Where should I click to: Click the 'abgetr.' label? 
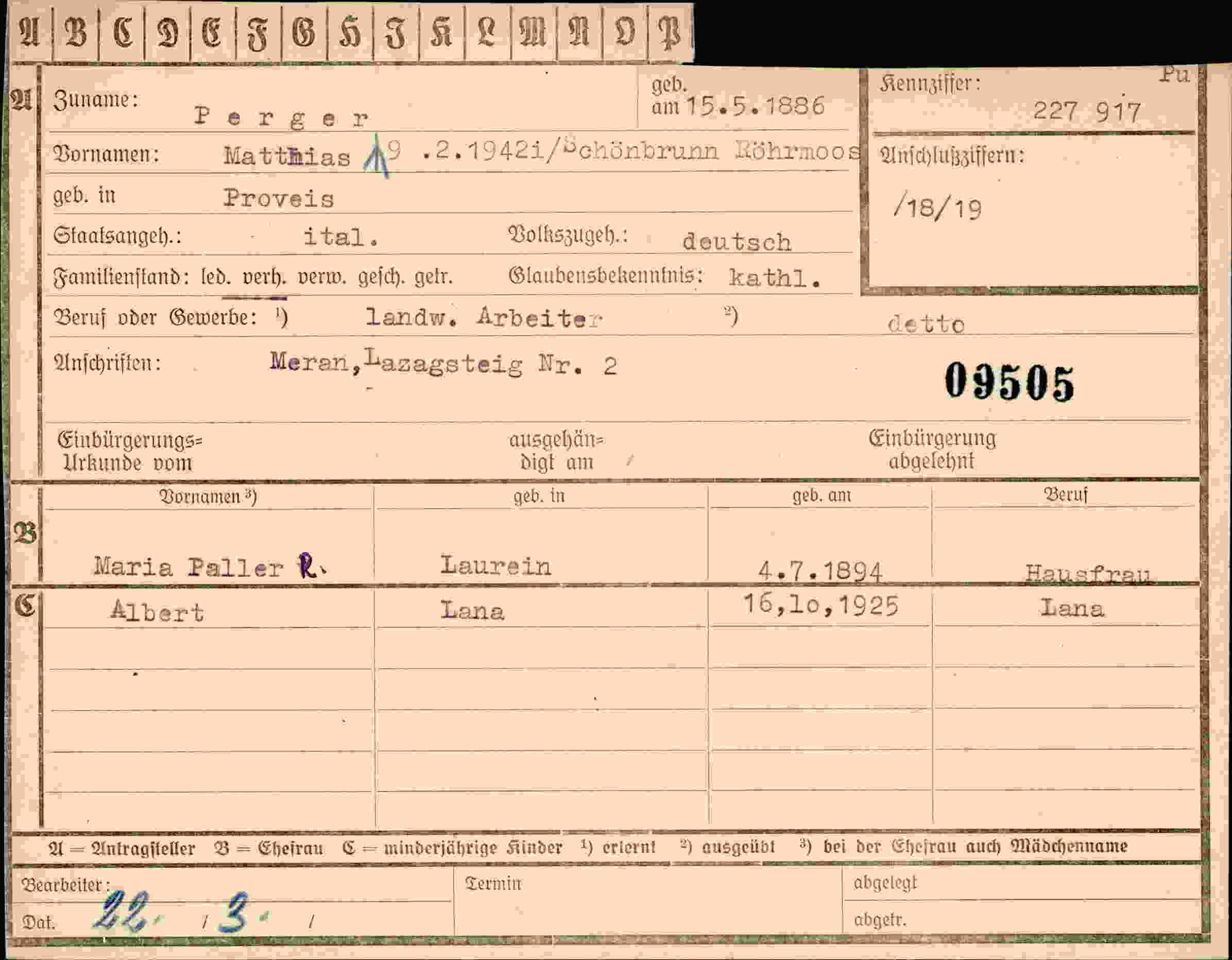(x=879, y=920)
